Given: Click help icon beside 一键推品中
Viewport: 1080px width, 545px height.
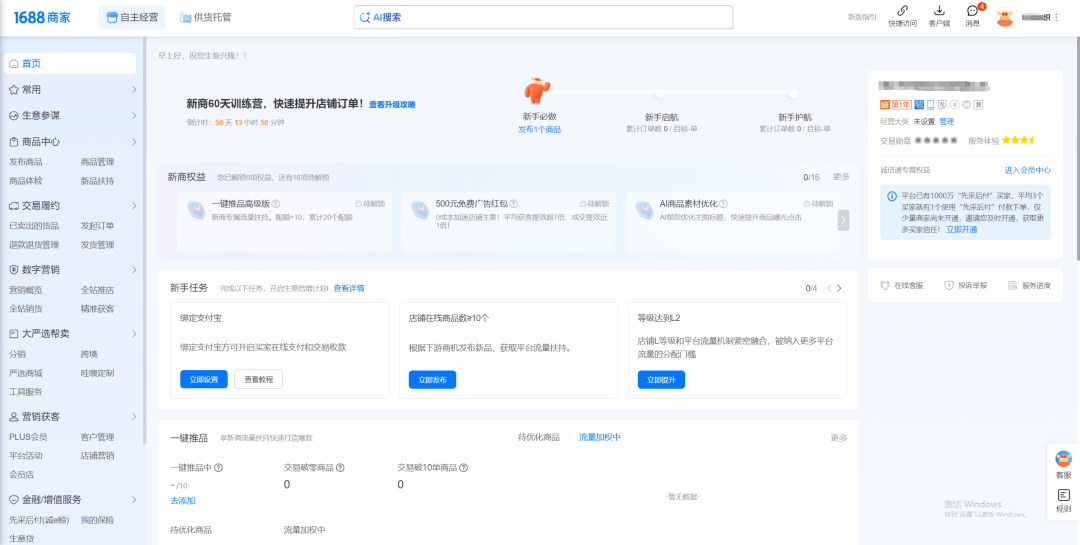Looking at the screenshot, I should (218, 468).
